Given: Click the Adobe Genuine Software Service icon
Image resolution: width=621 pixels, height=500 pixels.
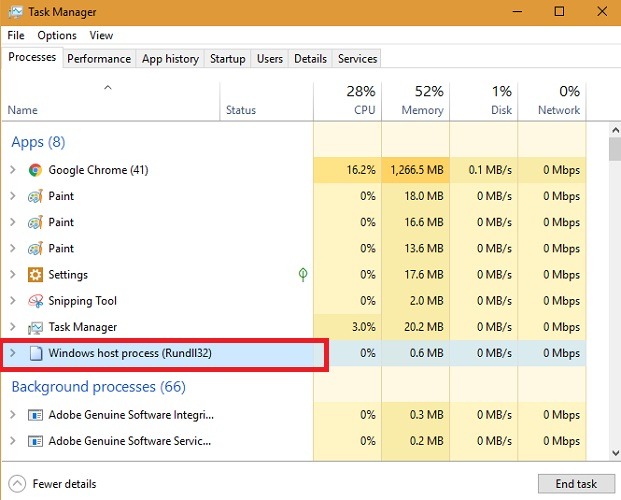Looking at the screenshot, I should pyautogui.click(x=36, y=440).
